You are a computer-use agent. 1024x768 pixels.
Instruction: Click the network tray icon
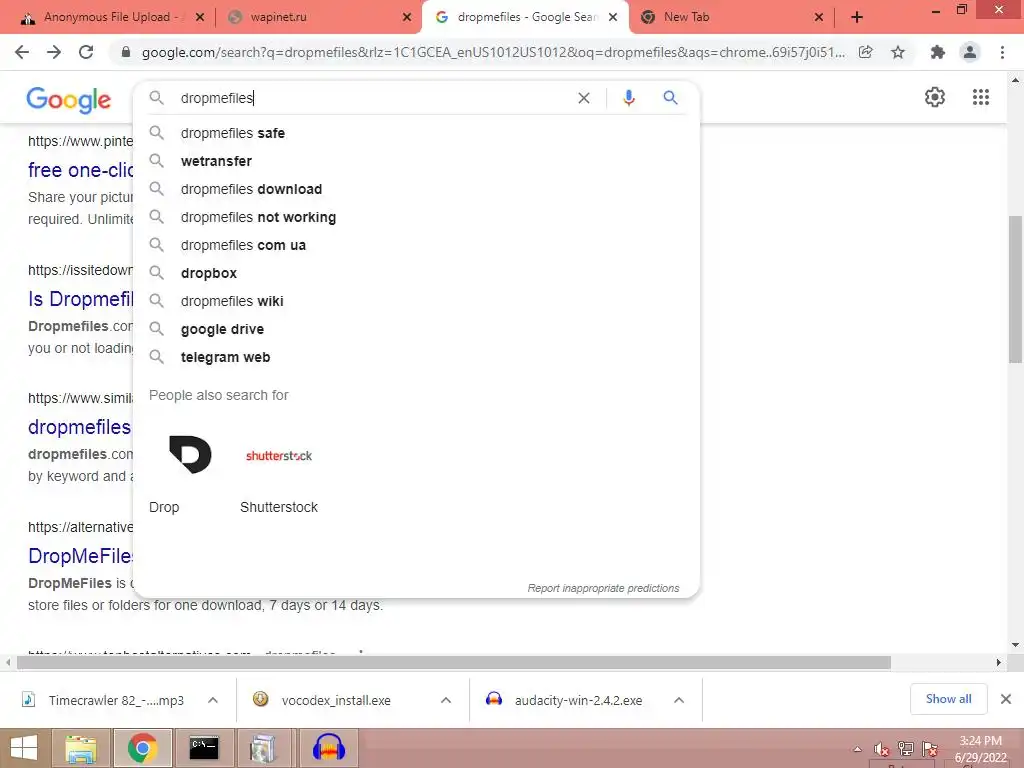(x=906, y=749)
